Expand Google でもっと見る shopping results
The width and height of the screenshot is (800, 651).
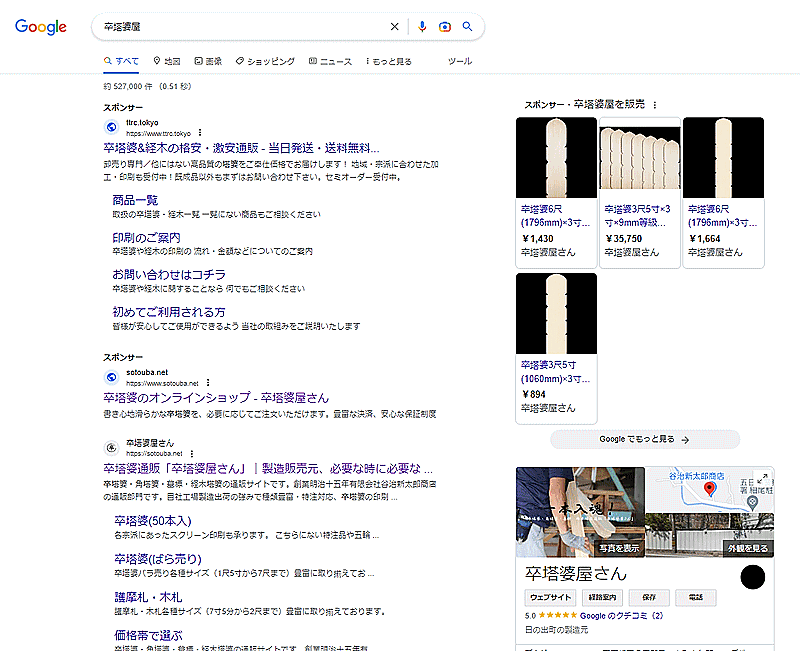(644, 439)
